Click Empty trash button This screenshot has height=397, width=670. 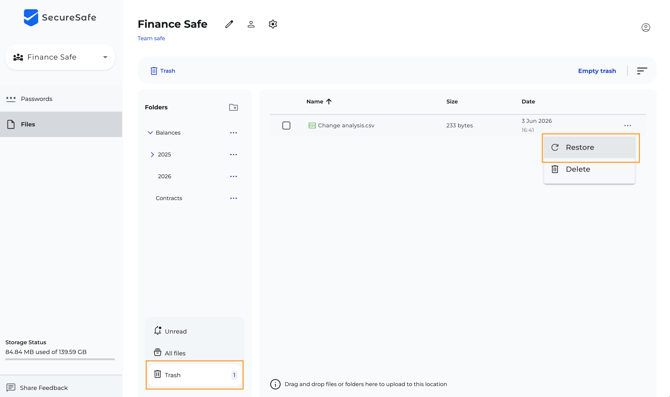tap(597, 71)
